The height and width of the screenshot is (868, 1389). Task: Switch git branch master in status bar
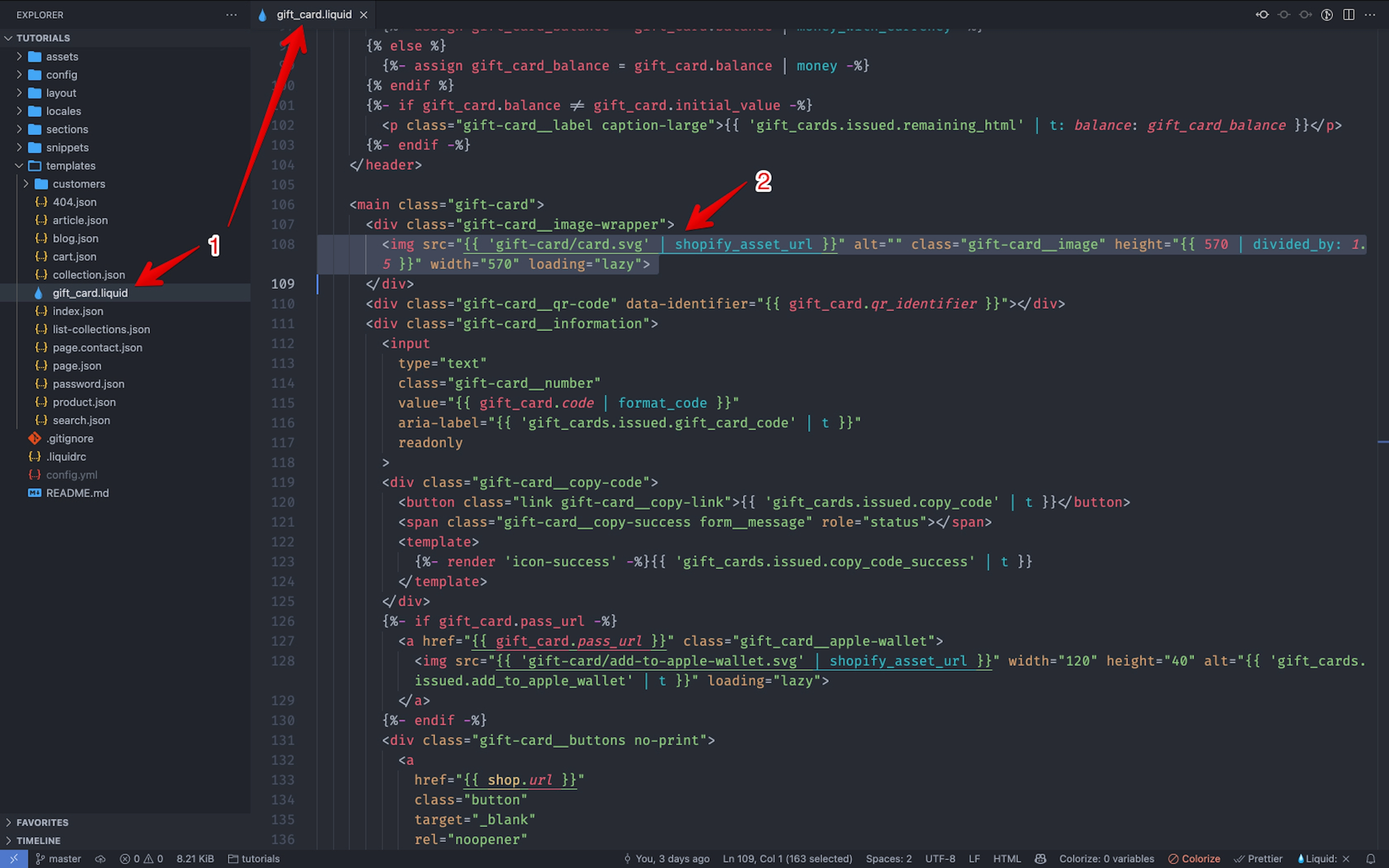[58, 859]
